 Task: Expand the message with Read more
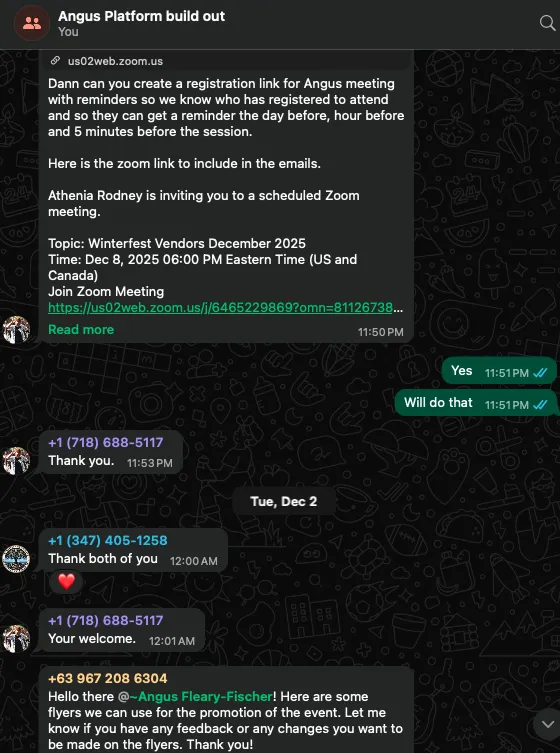click(x=81, y=329)
